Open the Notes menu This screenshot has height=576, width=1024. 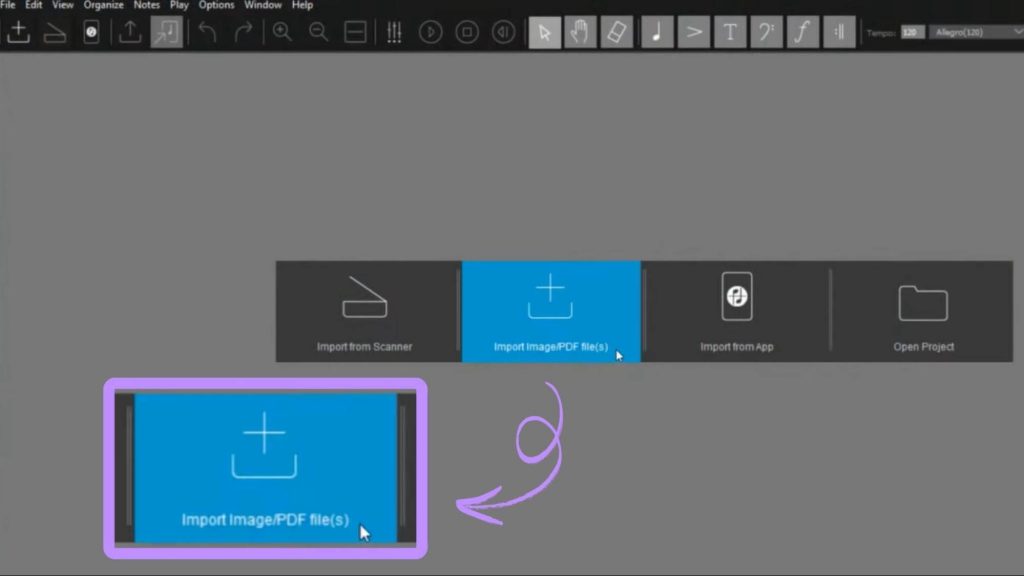tap(146, 5)
